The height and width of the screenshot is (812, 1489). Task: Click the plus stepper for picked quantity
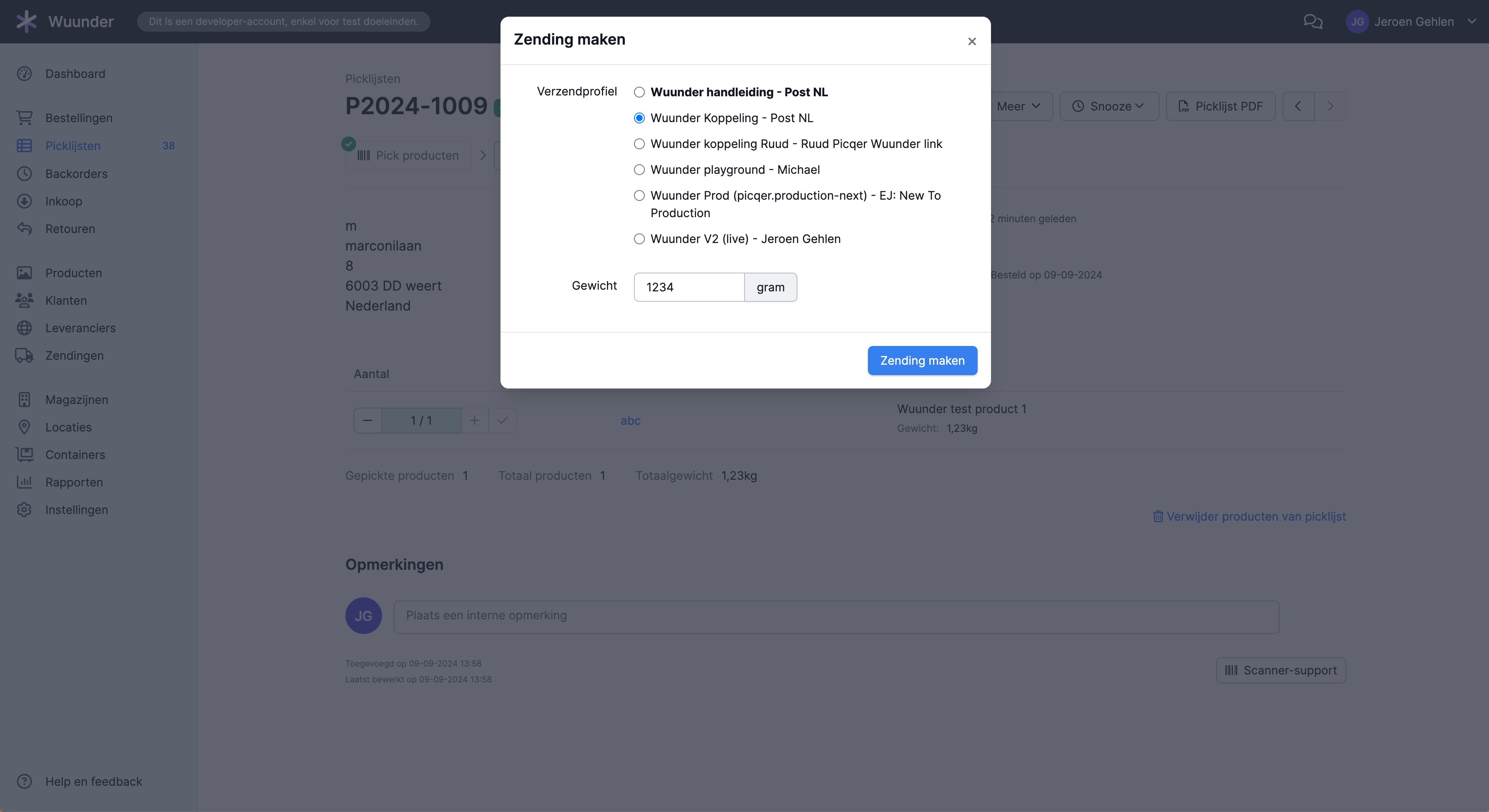click(475, 421)
